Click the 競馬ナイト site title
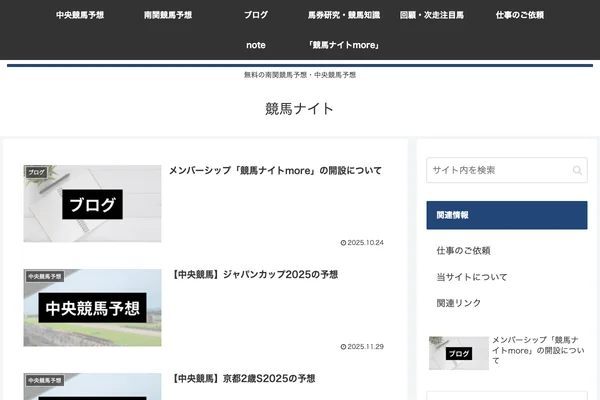The image size is (600, 400). pyautogui.click(x=300, y=109)
